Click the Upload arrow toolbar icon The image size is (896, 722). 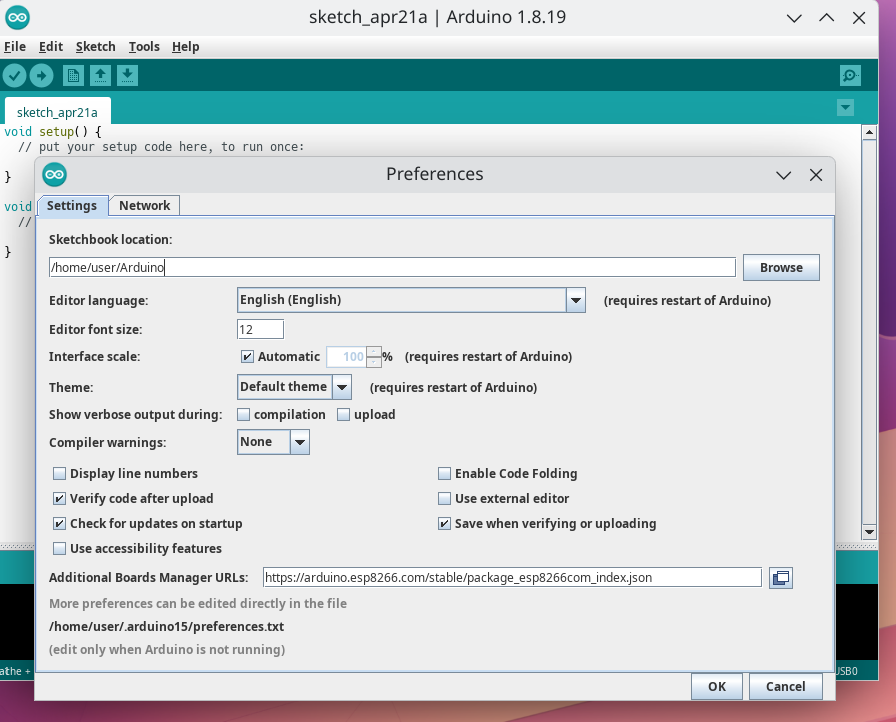(x=41, y=75)
